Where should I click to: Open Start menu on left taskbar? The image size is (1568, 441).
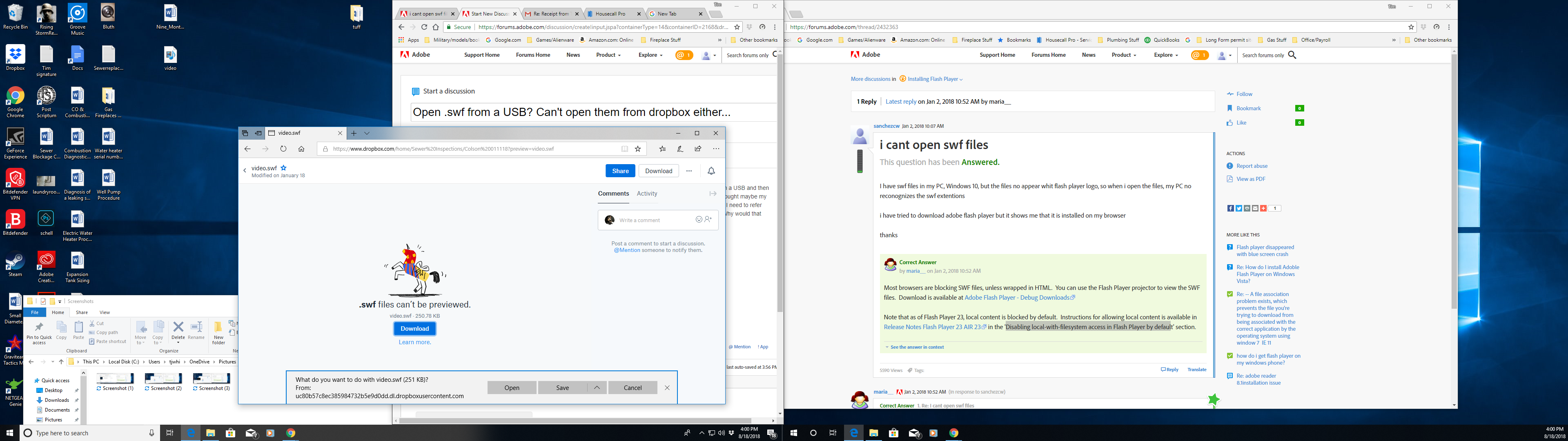10,433
